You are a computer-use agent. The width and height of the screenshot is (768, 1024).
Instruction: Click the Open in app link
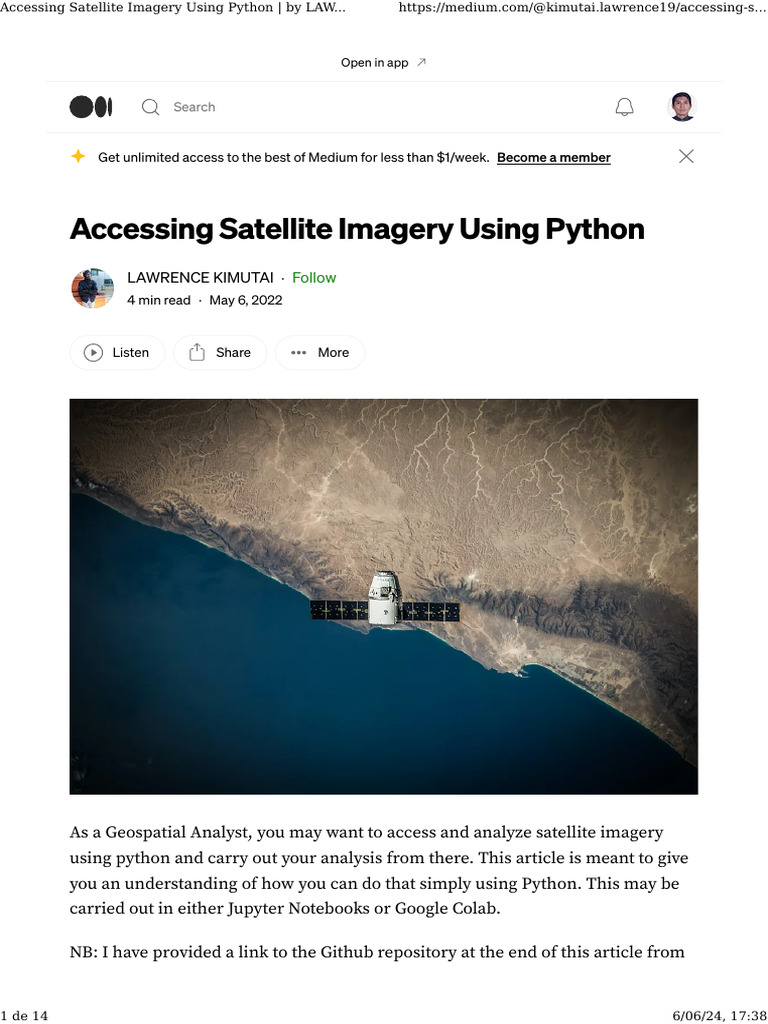pos(374,63)
